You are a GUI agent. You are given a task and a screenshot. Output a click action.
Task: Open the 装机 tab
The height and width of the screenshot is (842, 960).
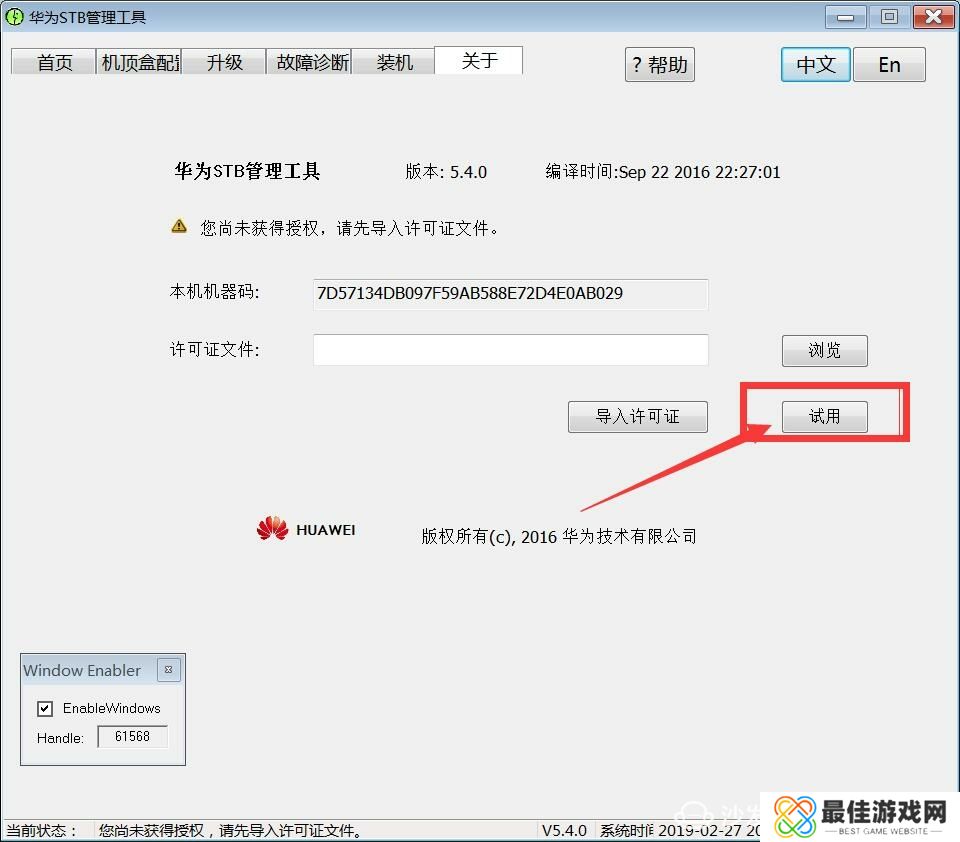[x=394, y=62]
